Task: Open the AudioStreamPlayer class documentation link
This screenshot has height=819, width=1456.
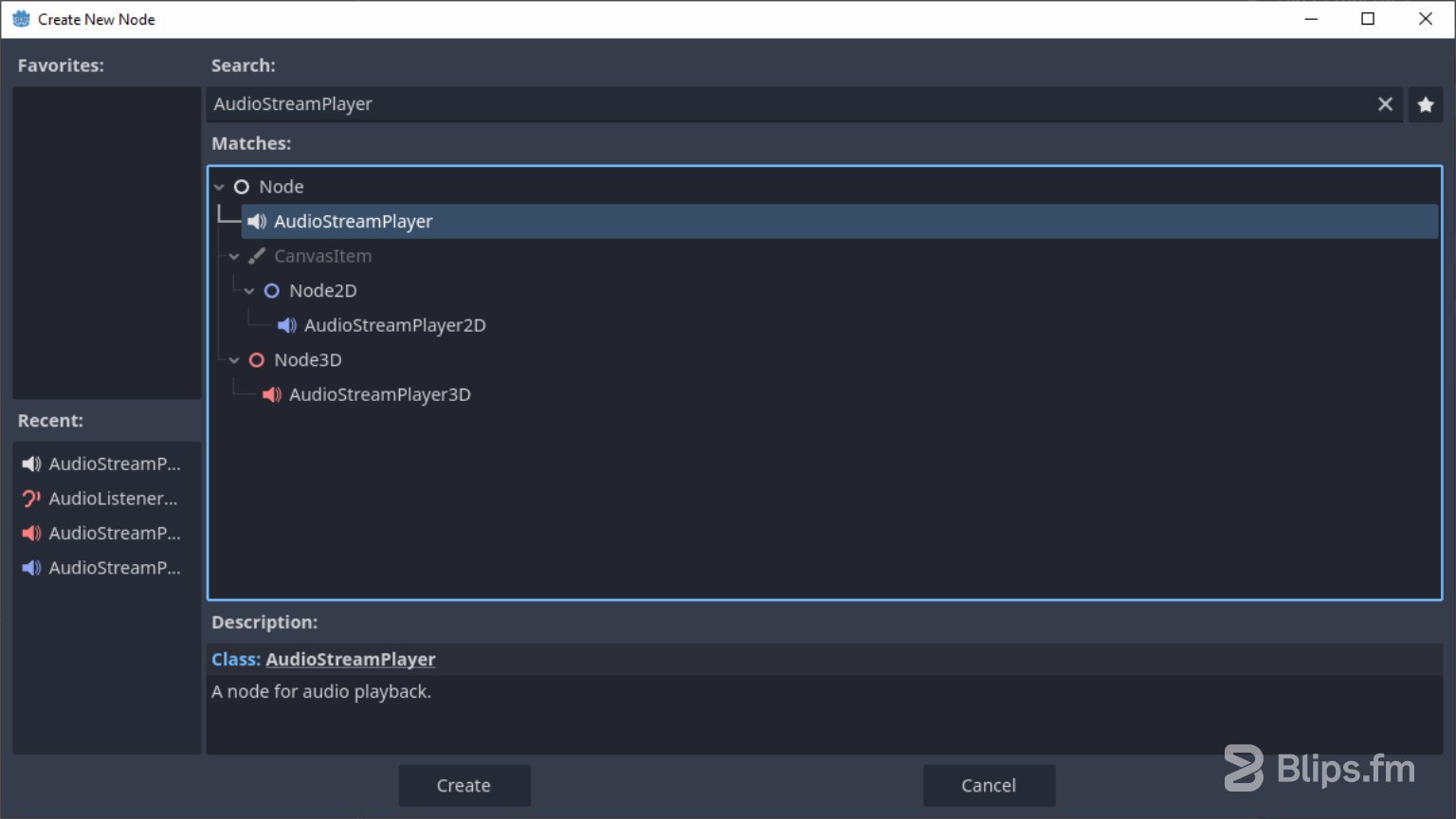Action: [x=351, y=659]
